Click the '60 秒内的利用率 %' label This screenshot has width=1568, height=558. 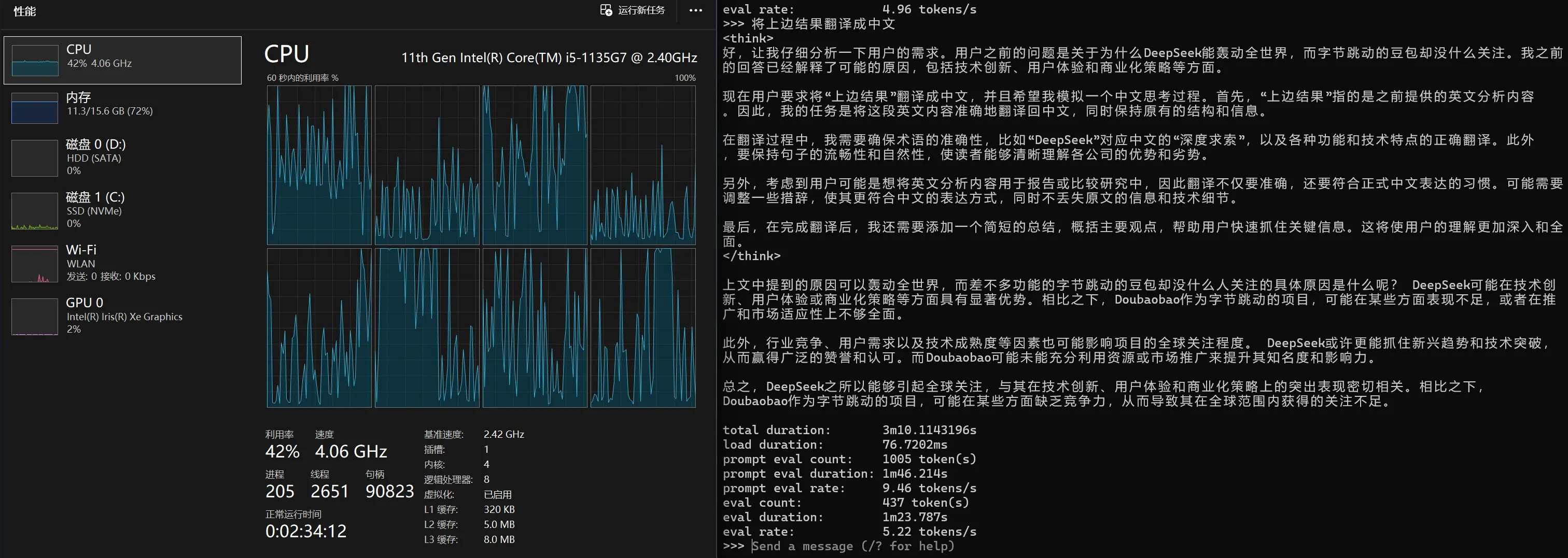[x=302, y=78]
